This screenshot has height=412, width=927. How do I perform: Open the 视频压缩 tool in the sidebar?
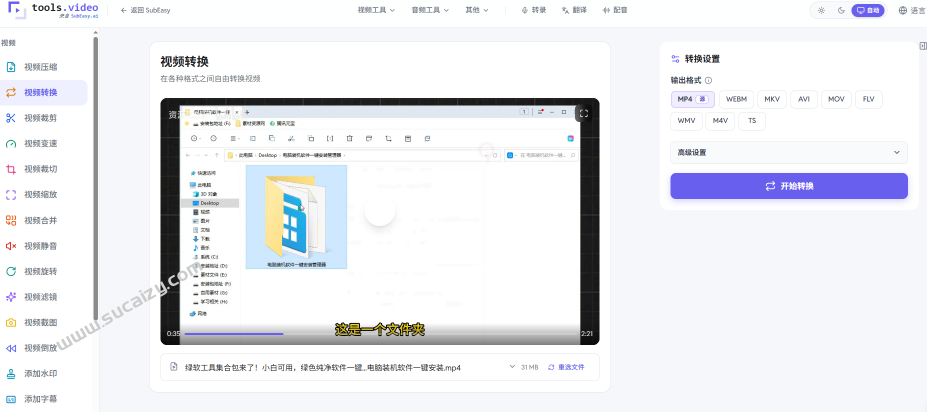(40, 67)
